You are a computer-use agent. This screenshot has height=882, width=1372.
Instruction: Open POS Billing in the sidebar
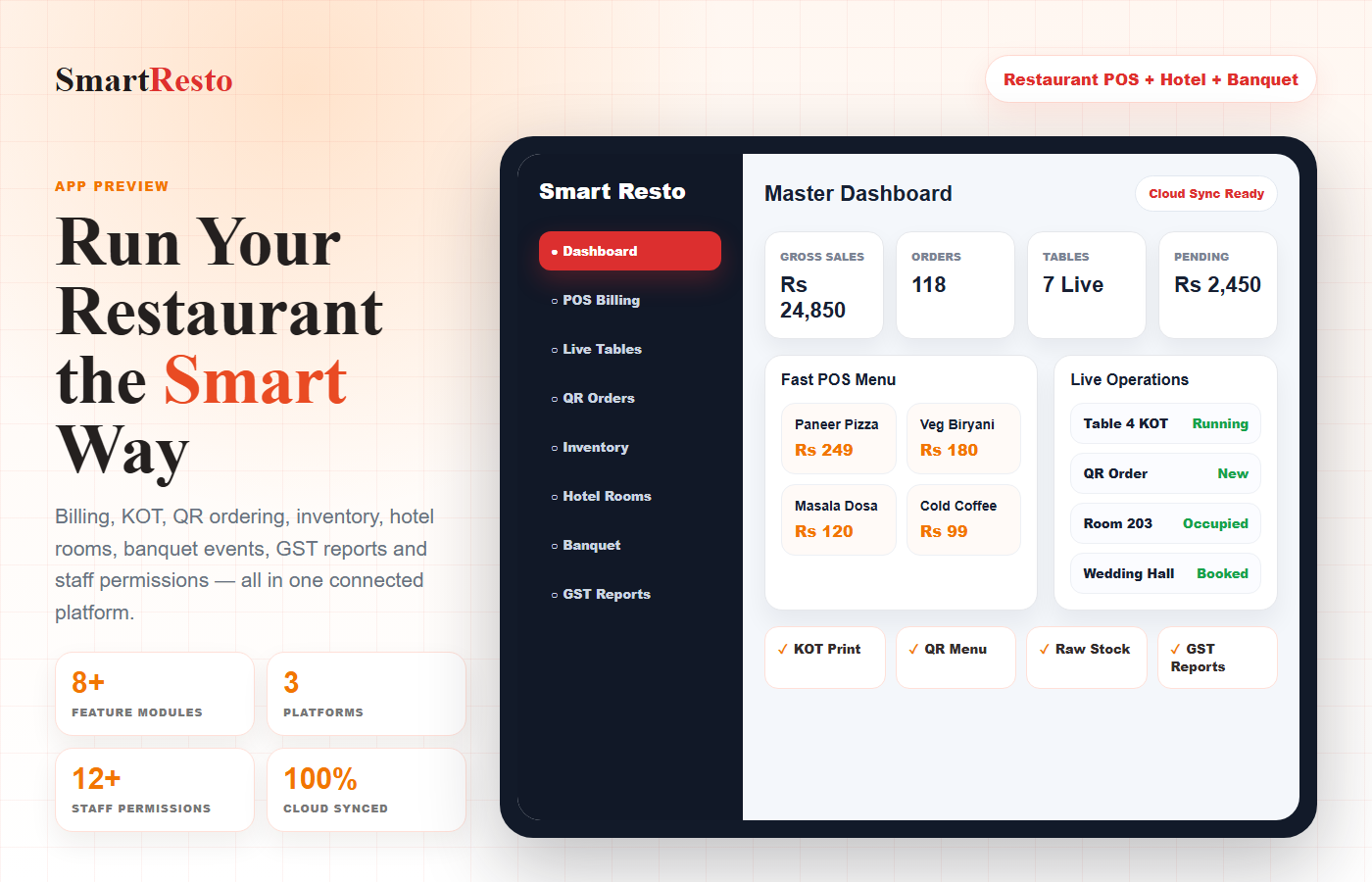coord(630,300)
